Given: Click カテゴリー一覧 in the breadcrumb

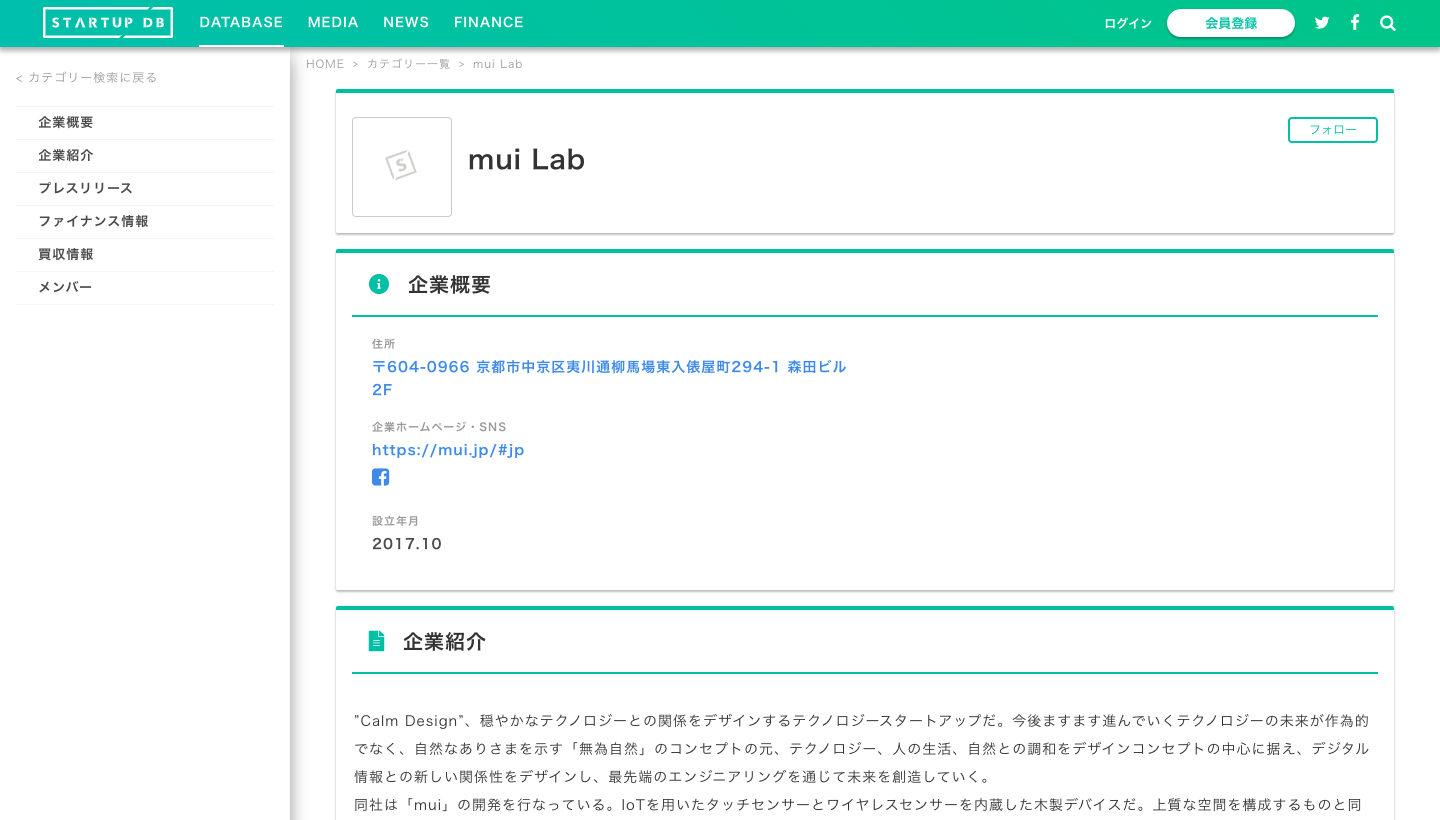Looking at the screenshot, I should click(x=408, y=64).
